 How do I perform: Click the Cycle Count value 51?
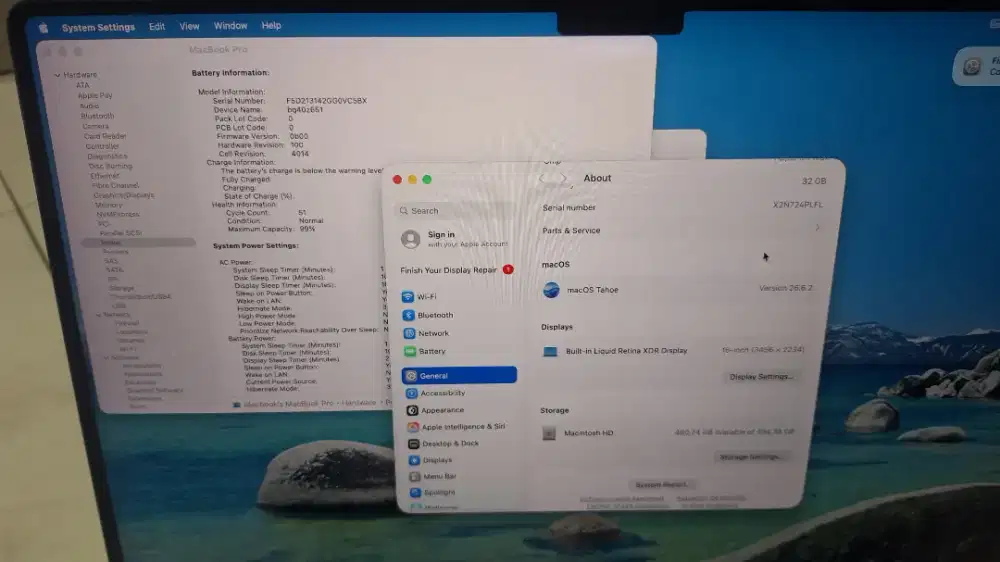click(302, 212)
